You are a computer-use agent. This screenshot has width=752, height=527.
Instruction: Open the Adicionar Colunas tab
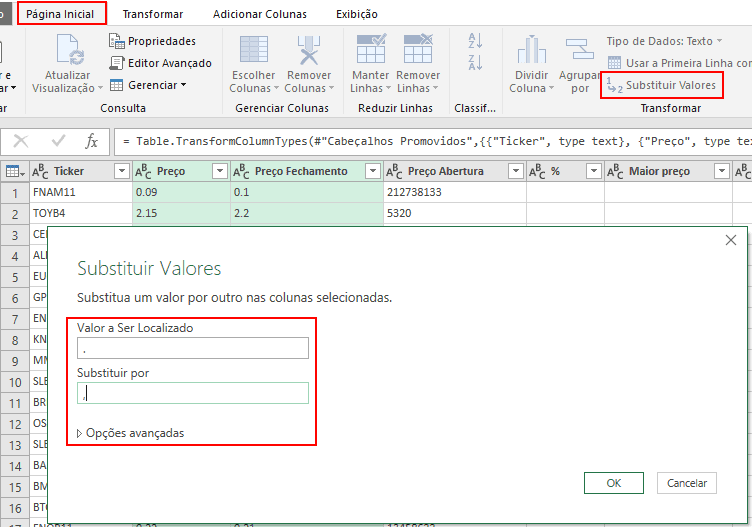coord(259,14)
